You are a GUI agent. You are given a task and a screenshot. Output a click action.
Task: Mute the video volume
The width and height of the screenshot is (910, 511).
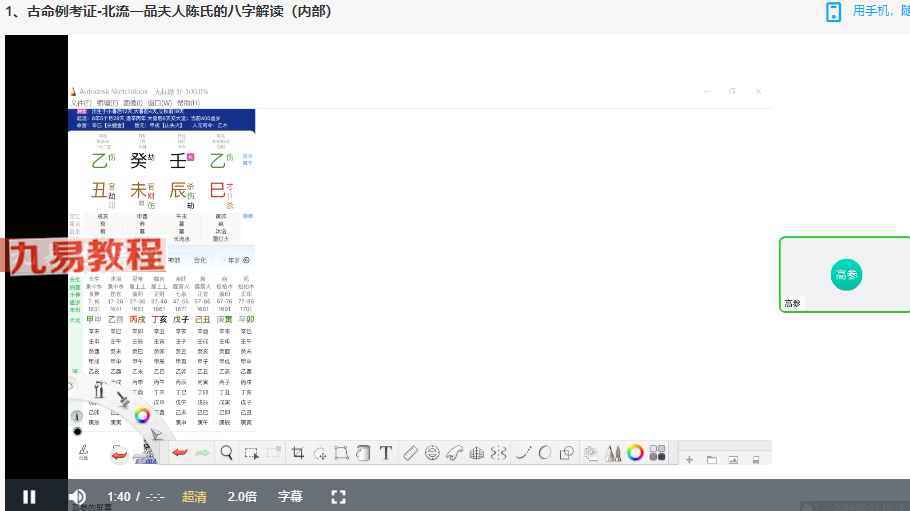point(77,496)
